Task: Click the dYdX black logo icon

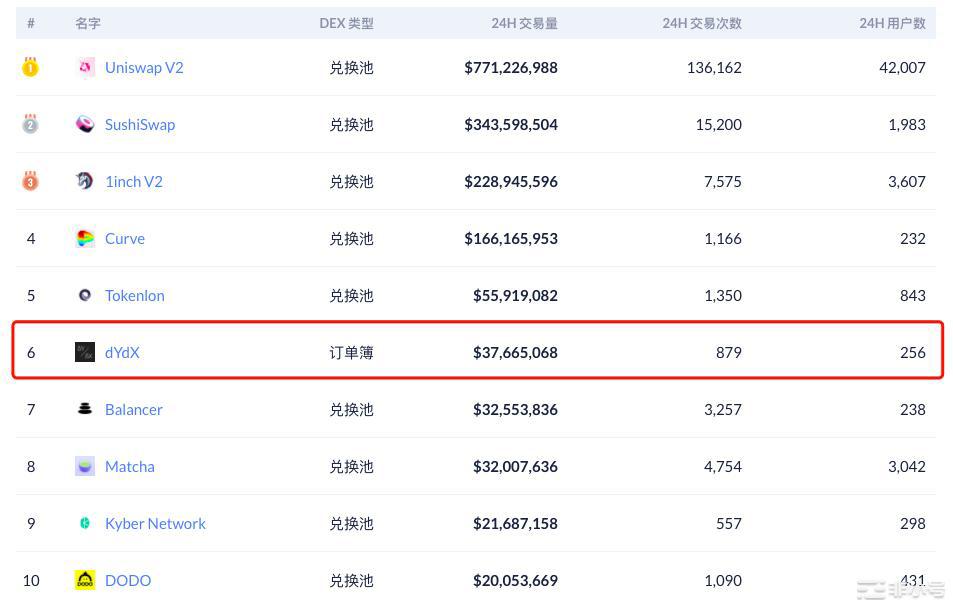Action: tap(85, 352)
